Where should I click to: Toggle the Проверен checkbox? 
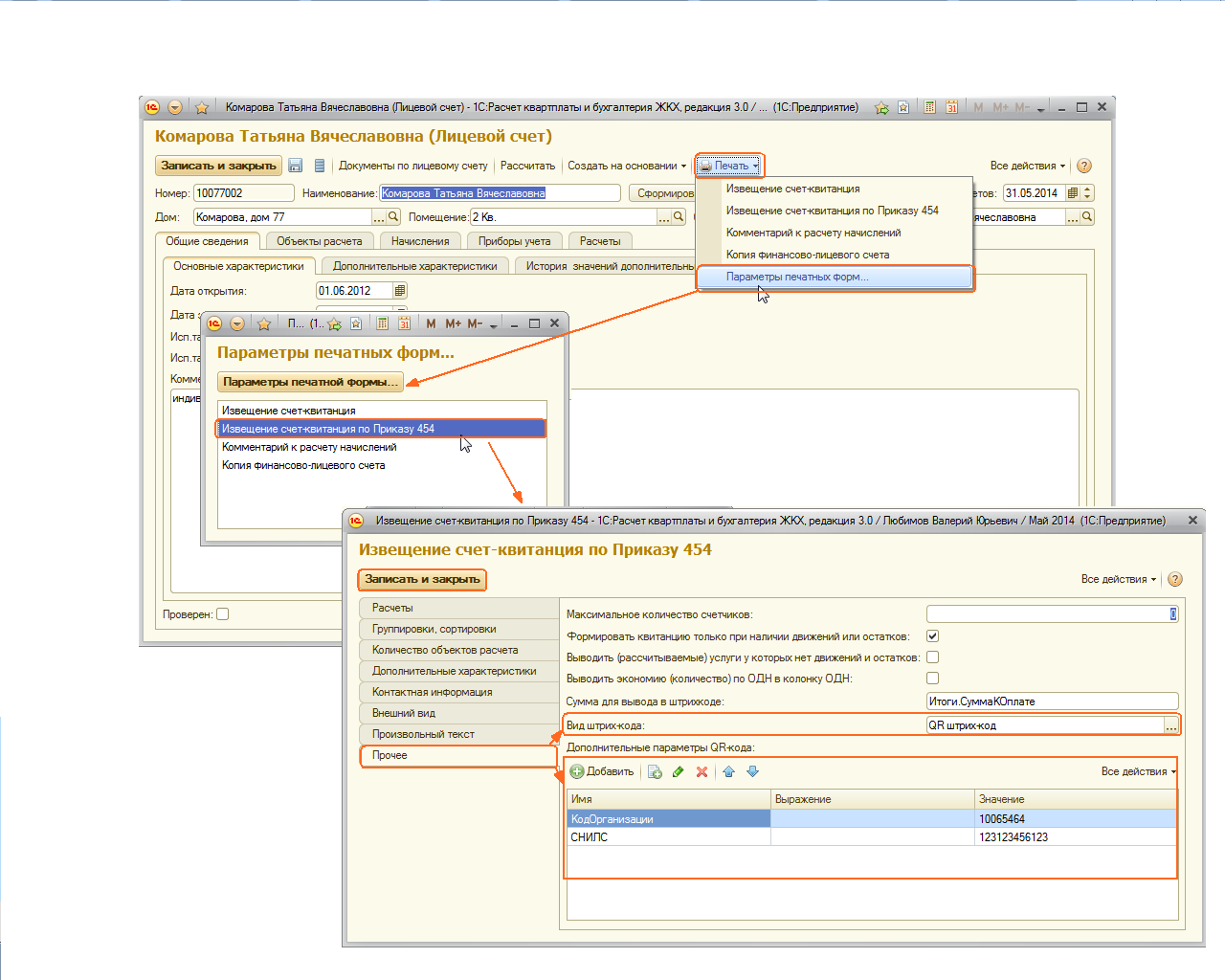click(223, 614)
